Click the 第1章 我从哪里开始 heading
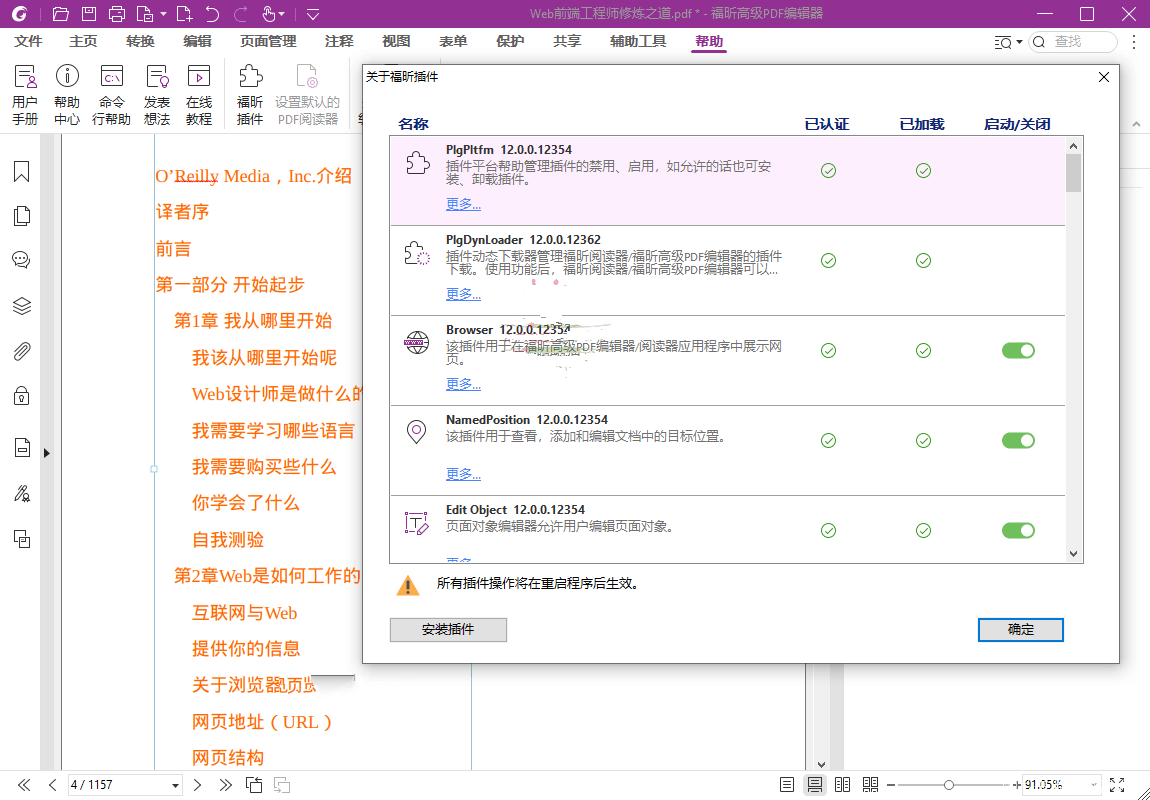 click(x=253, y=321)
